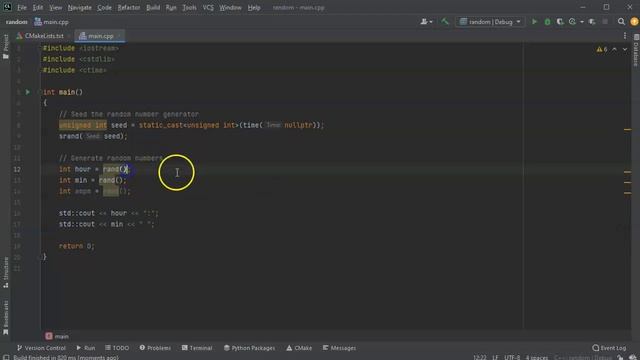640x360 pixels.
Task: Open the Structure tool window
Action: point(6,272)
